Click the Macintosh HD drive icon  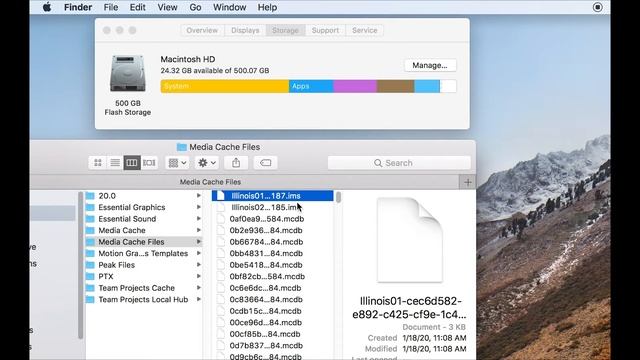128,74
